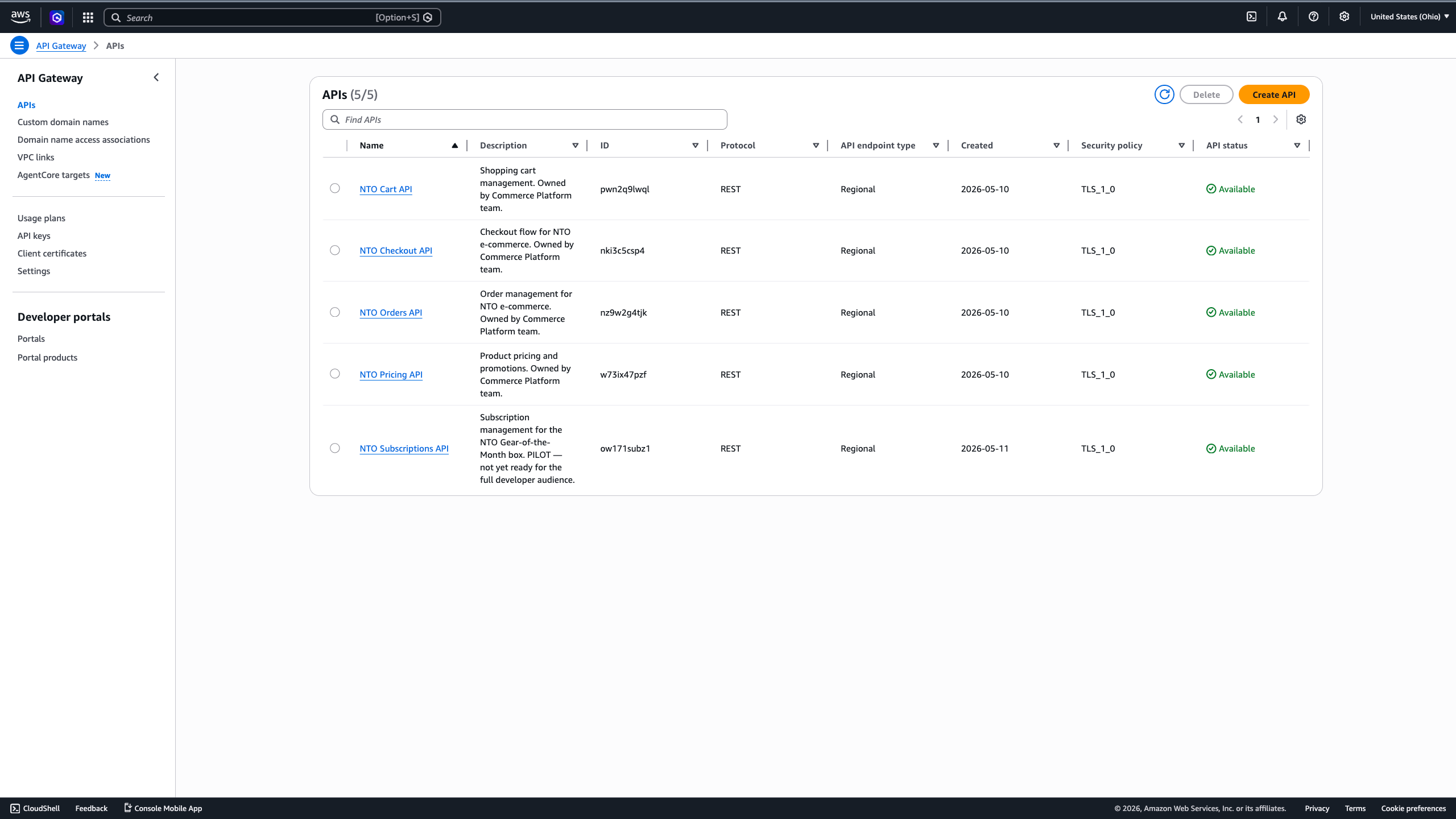Open the NTO Orders API link
Screen dimensions: 1456x819
(x=391, y=313)
